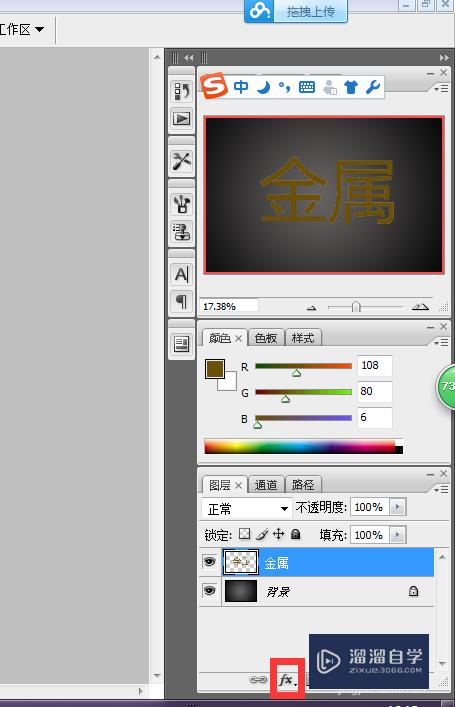Open the Brushes panel icon
The width and height of the screenshot is (455, 707).
(x=182, y=204)
